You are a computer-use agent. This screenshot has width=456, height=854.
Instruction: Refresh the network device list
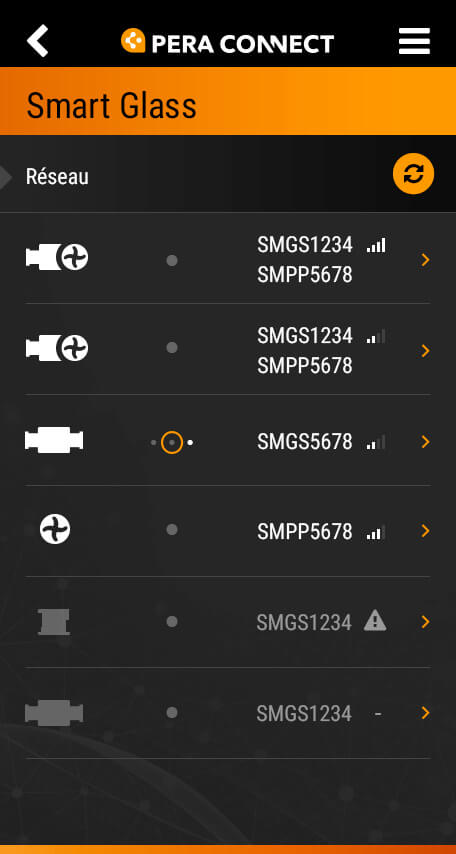tap(414, 174)
